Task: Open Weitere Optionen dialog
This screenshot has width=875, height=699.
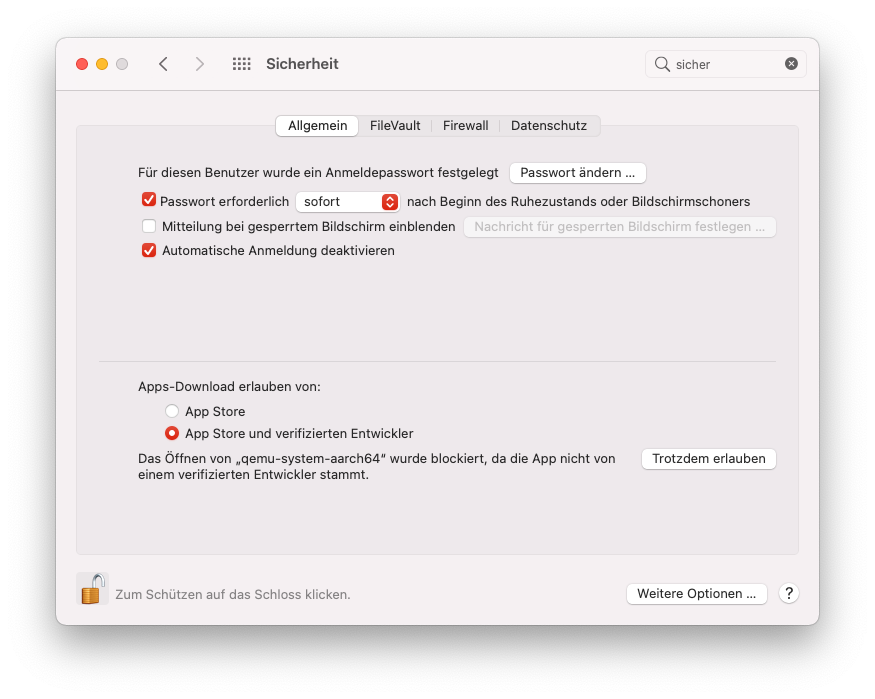Action: coord(696,593)
